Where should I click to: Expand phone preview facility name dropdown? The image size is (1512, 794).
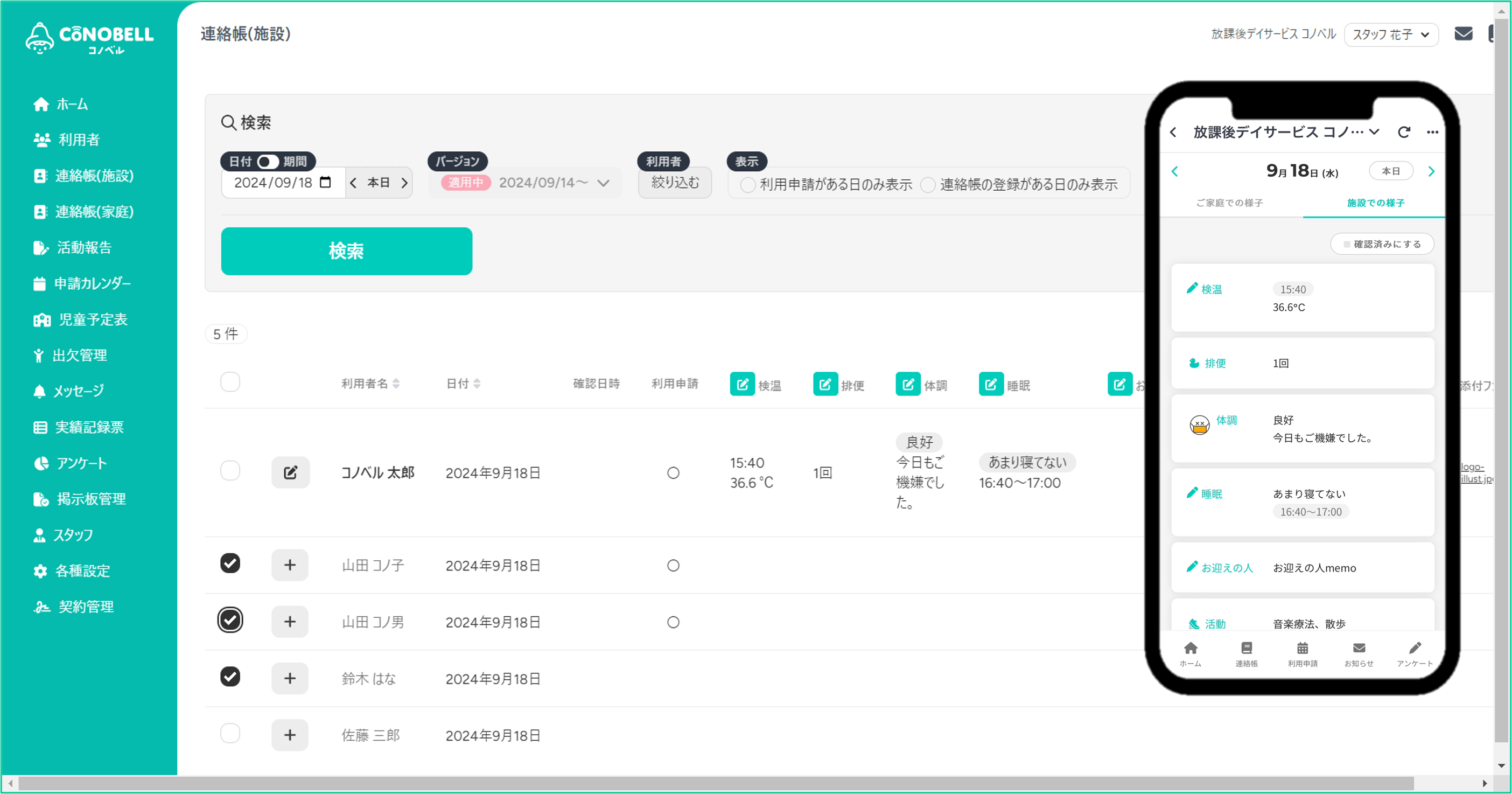click(1374, 132)
